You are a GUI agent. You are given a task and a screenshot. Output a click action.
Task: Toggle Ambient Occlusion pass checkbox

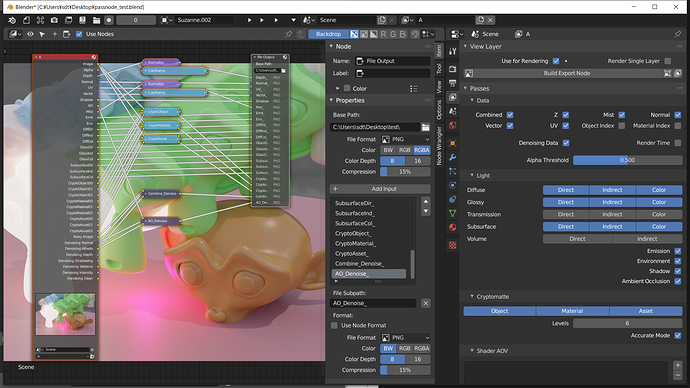tap(678, 281)
